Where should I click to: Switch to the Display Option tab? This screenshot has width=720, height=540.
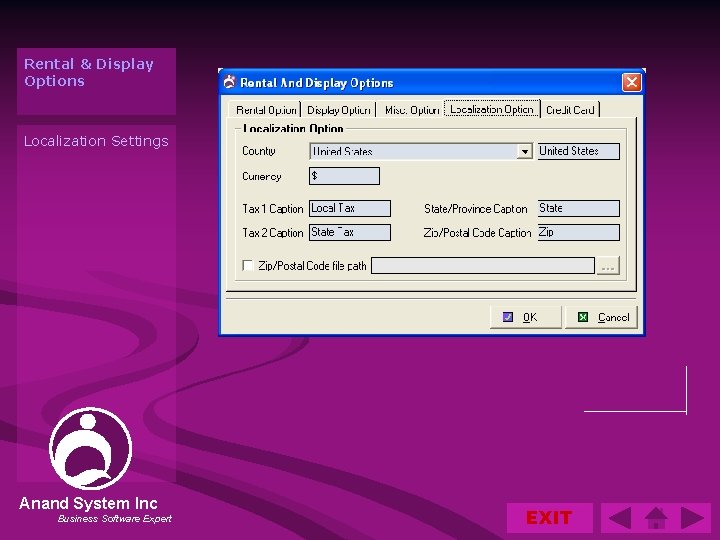point(338,110)
